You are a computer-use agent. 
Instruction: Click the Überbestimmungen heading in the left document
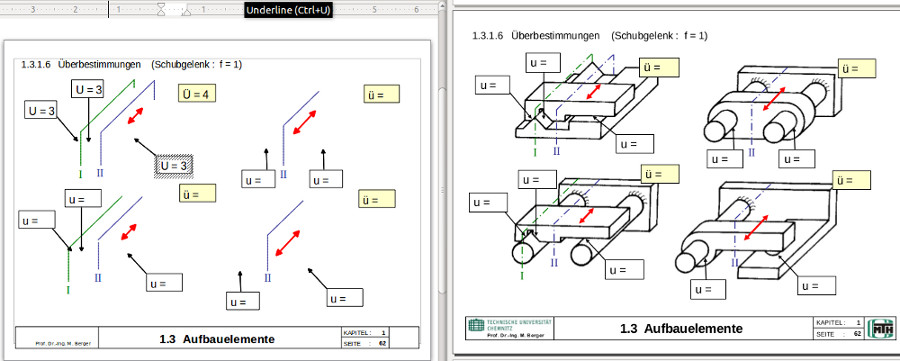coord(99,65)
